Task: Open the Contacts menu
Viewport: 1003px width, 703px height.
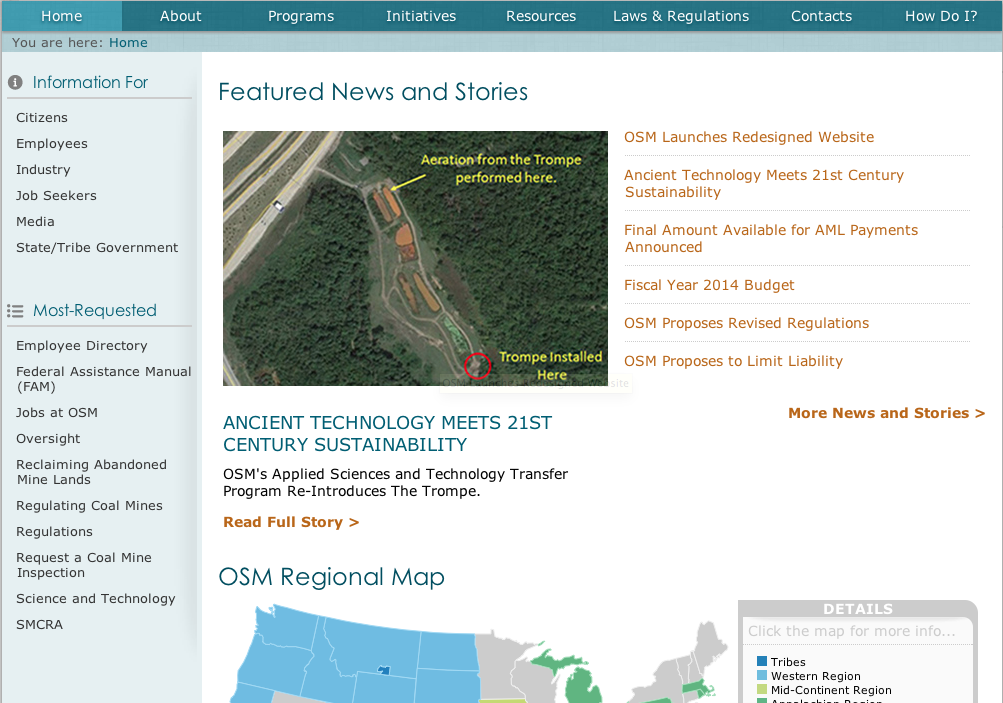Action: click(821, 16)
